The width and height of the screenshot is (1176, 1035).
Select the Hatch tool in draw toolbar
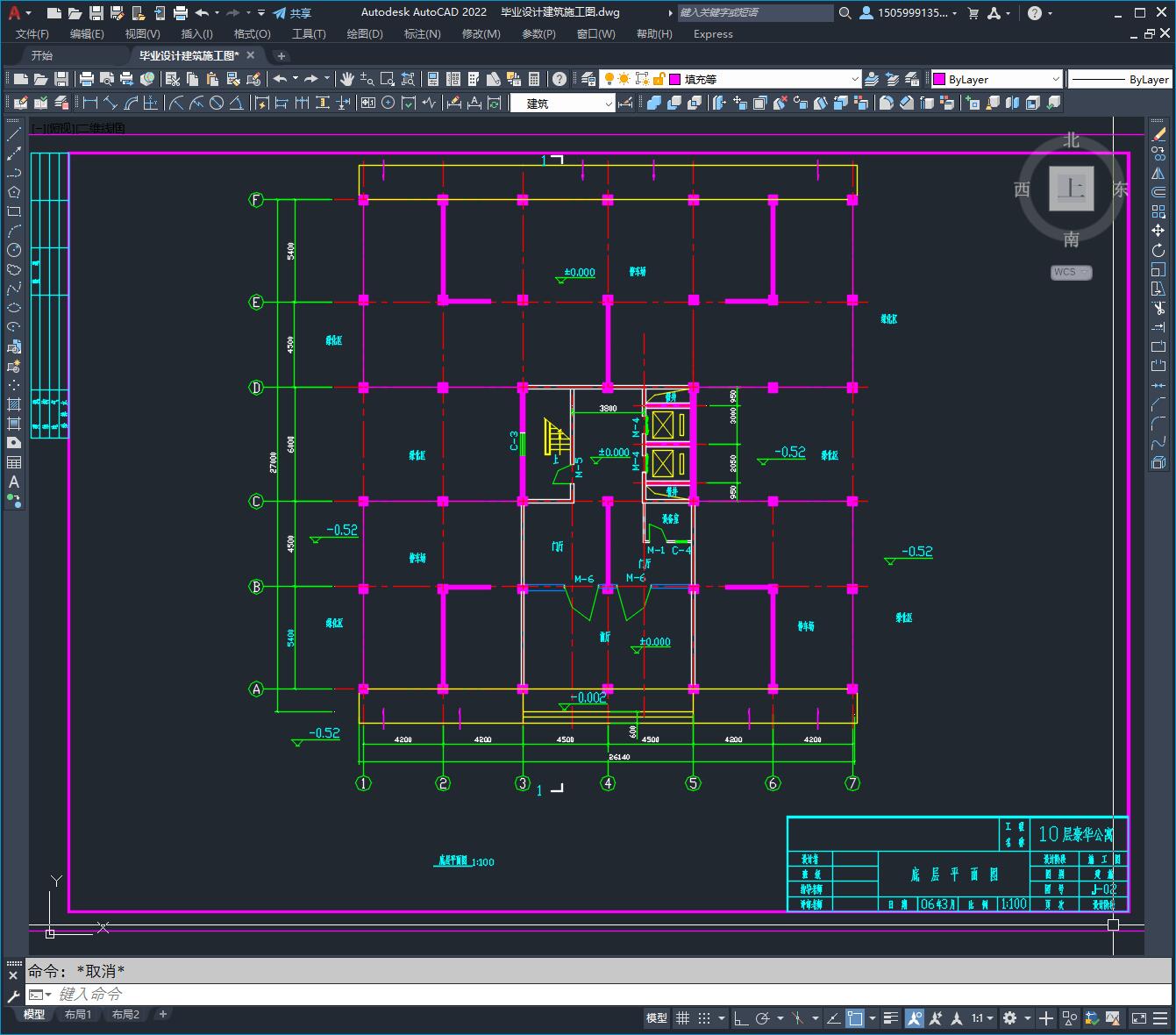pos(14,404)
